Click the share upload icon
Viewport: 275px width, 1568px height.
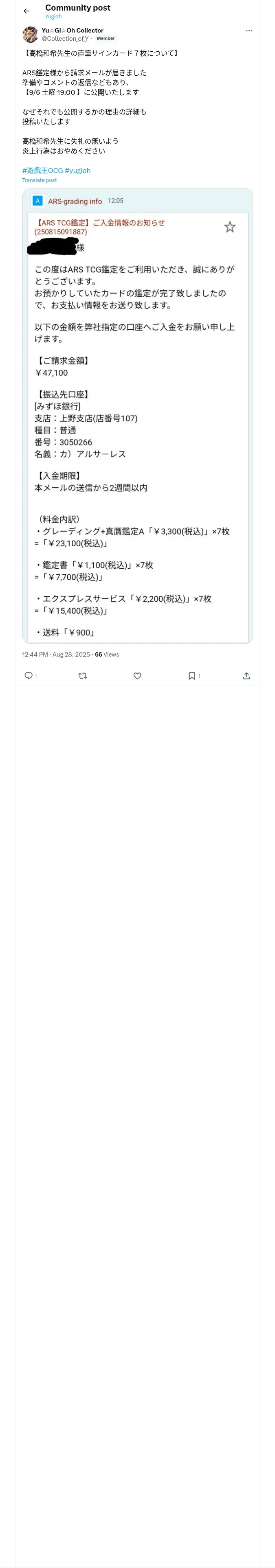pyautogui.click(x=246, y=676)
